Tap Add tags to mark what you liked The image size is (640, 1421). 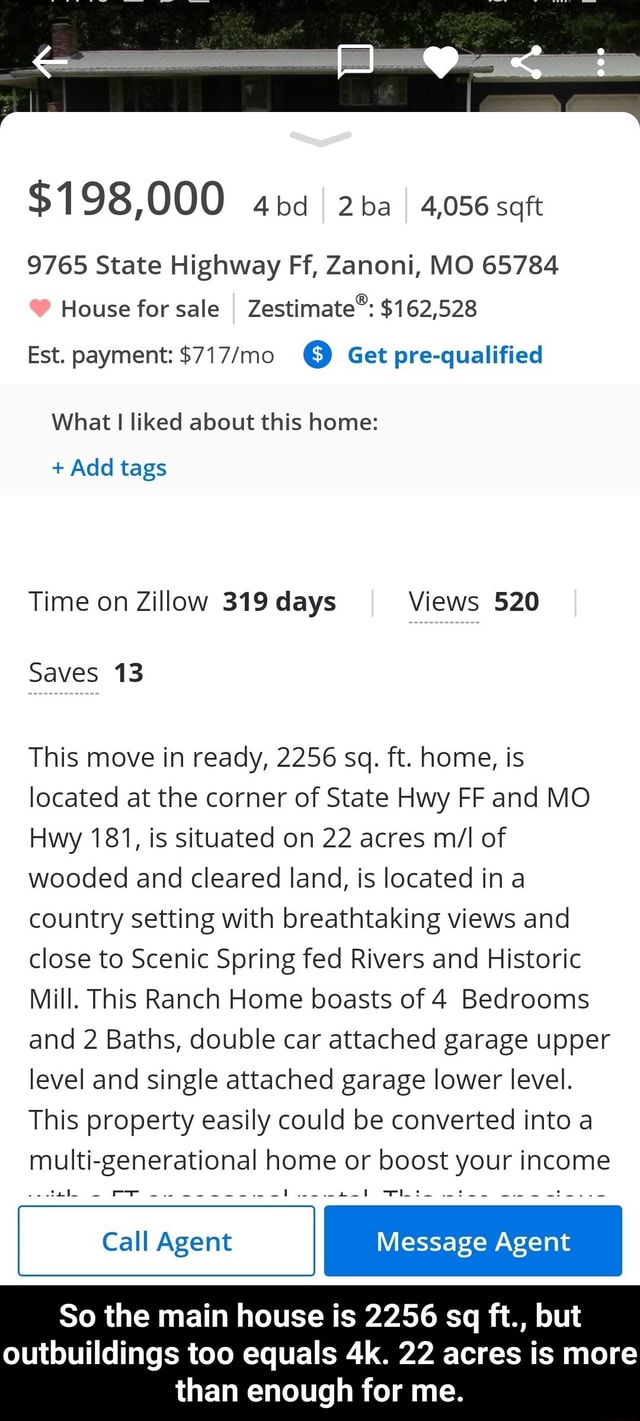(108, 467)
